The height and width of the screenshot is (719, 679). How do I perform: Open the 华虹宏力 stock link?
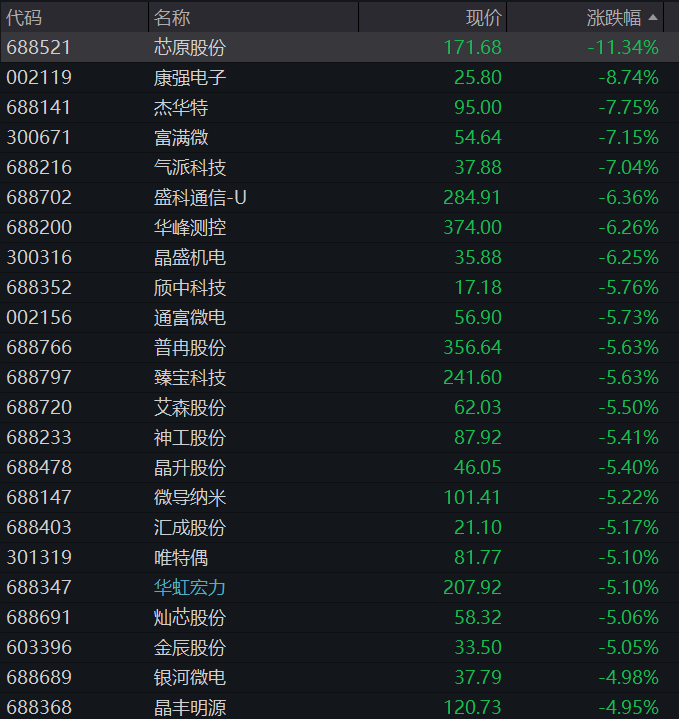[190, 587]
